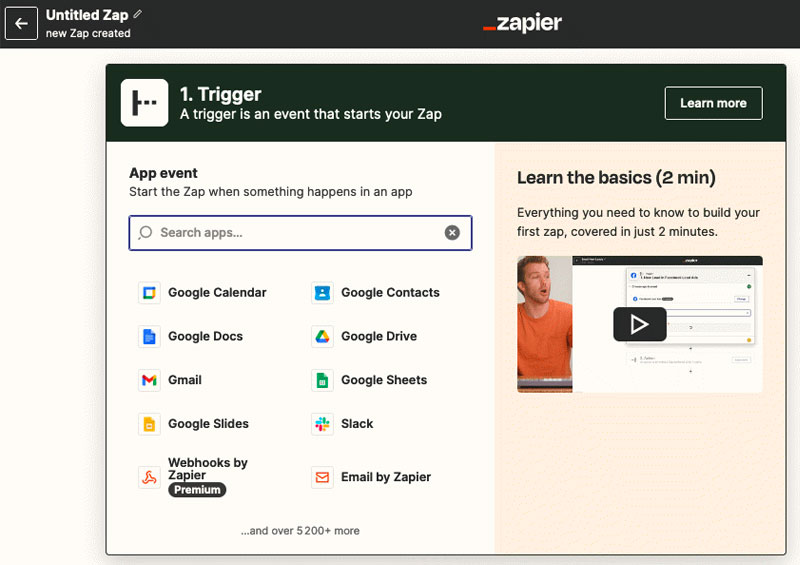Focus the Search apps field

300,233
